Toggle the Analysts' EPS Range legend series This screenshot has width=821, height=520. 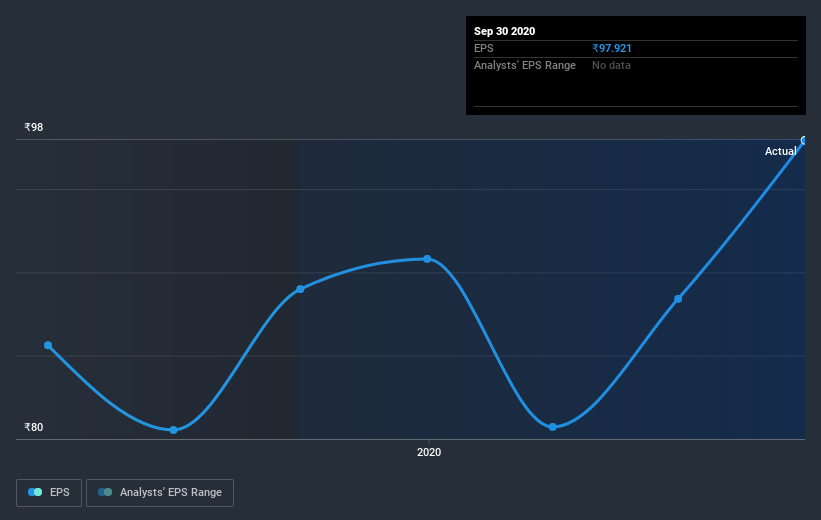coord(160,492)
